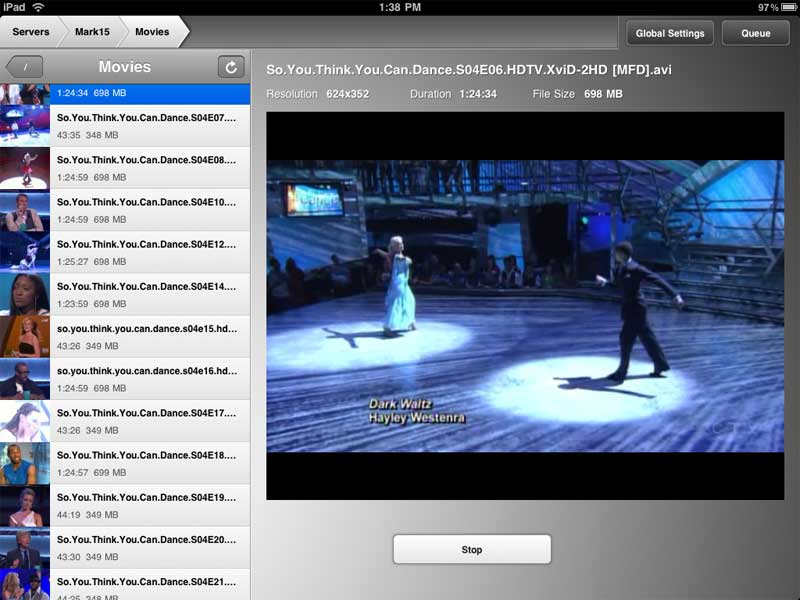Screen dimensions: 800x600
Task: Tap the S04E20 thumbnail image
Action: (25, 548)
